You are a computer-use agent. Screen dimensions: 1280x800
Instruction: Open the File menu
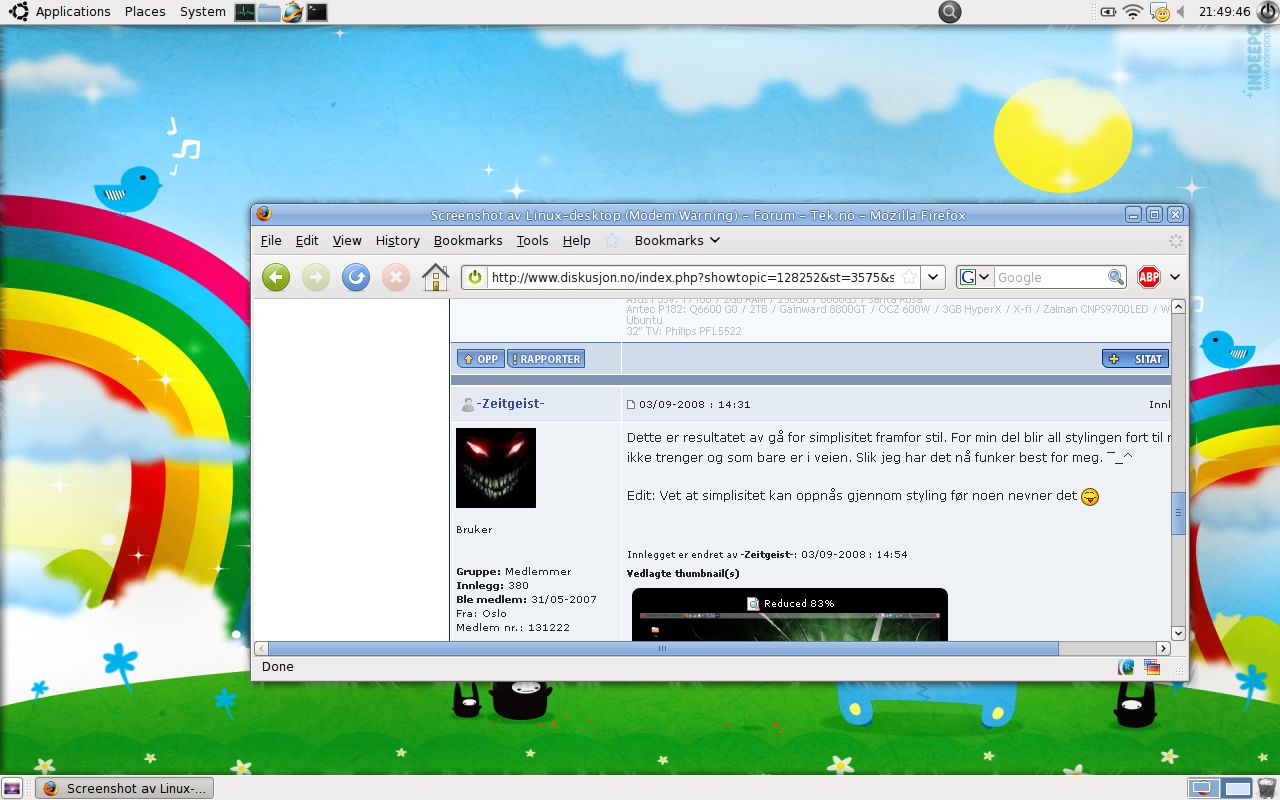pyautogui.click(x=271, y=240)
